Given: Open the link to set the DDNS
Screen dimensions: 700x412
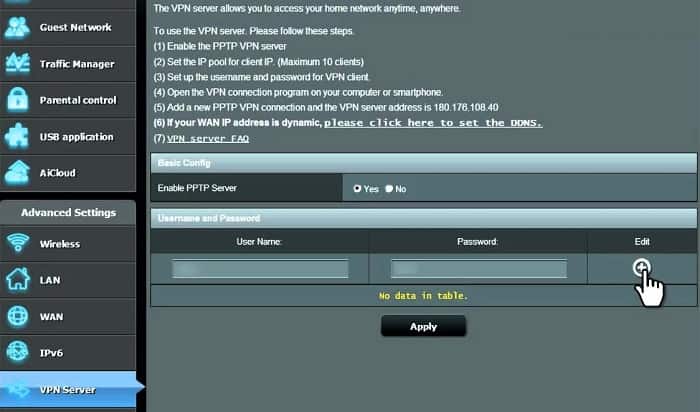Looking at the screenshot, I should tap(433, 123).
